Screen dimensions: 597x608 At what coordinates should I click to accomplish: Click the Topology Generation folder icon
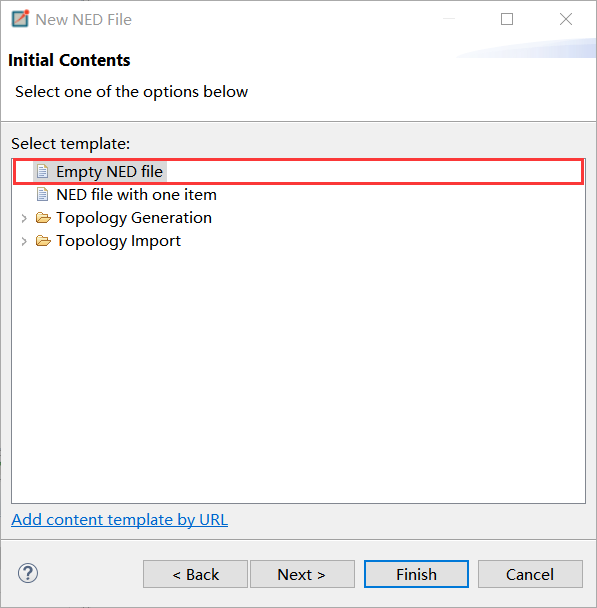click(43, 218)
